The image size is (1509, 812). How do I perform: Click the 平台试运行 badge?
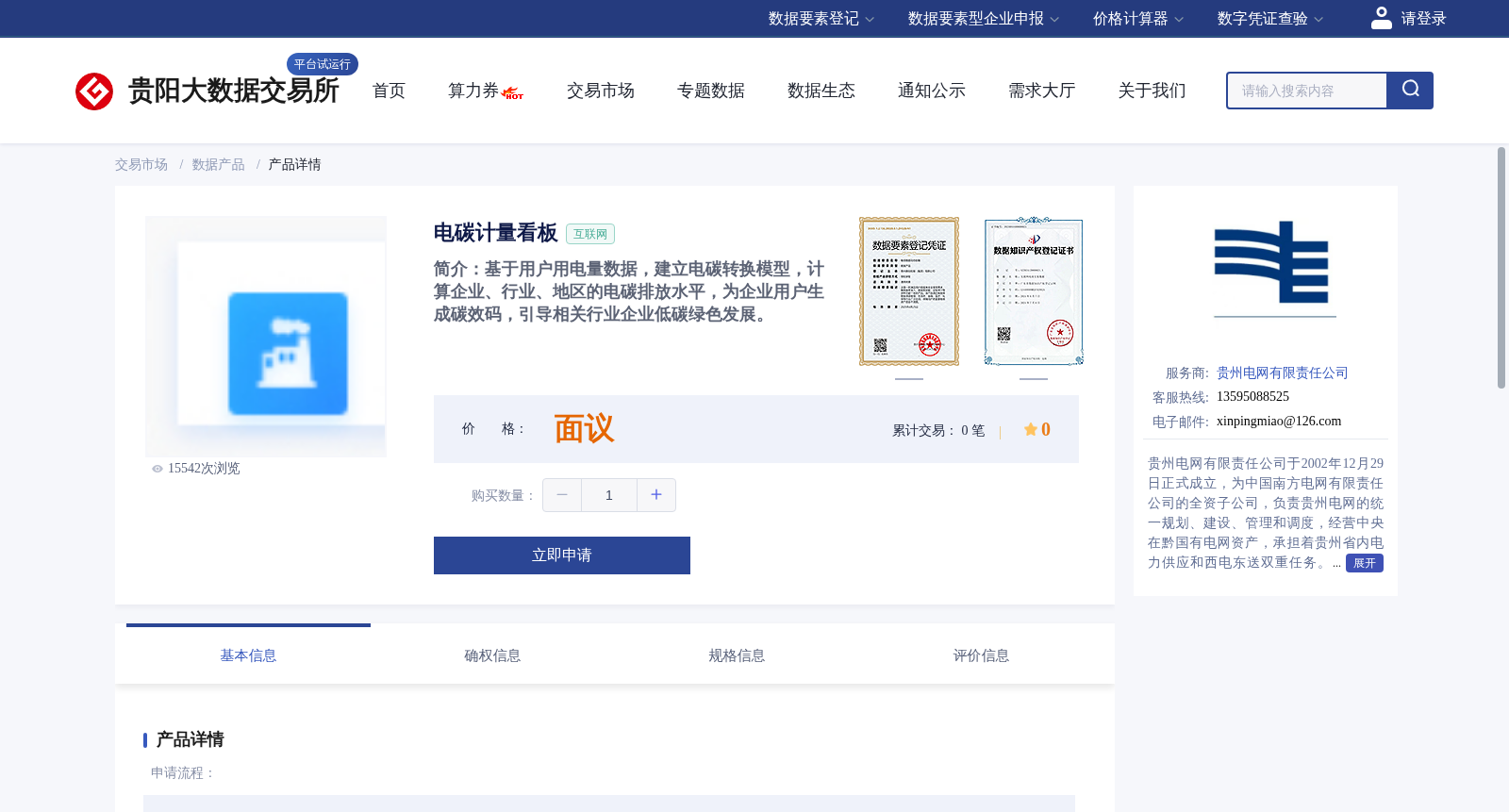coord(323,64)
